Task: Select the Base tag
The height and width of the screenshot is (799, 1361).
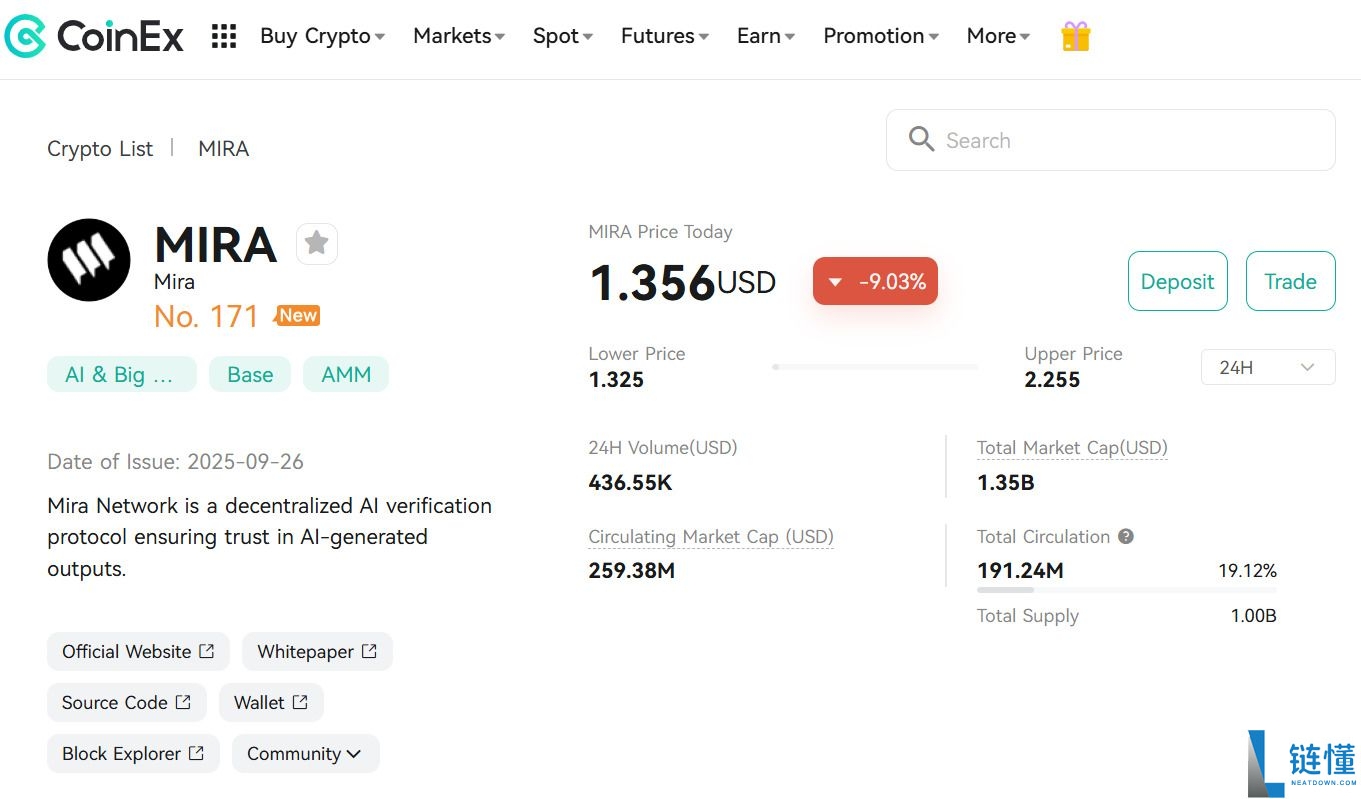Action: pos(250,374)
